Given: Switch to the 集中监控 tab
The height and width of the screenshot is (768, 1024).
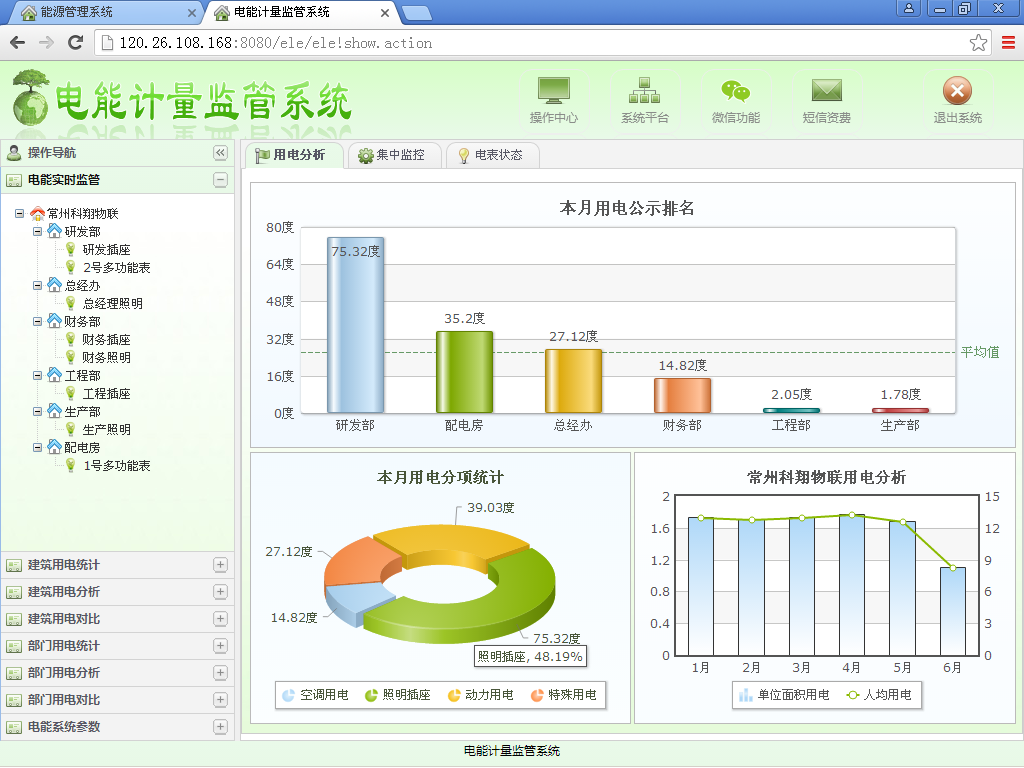Looking at the screenshot, I should click(394, 155).
